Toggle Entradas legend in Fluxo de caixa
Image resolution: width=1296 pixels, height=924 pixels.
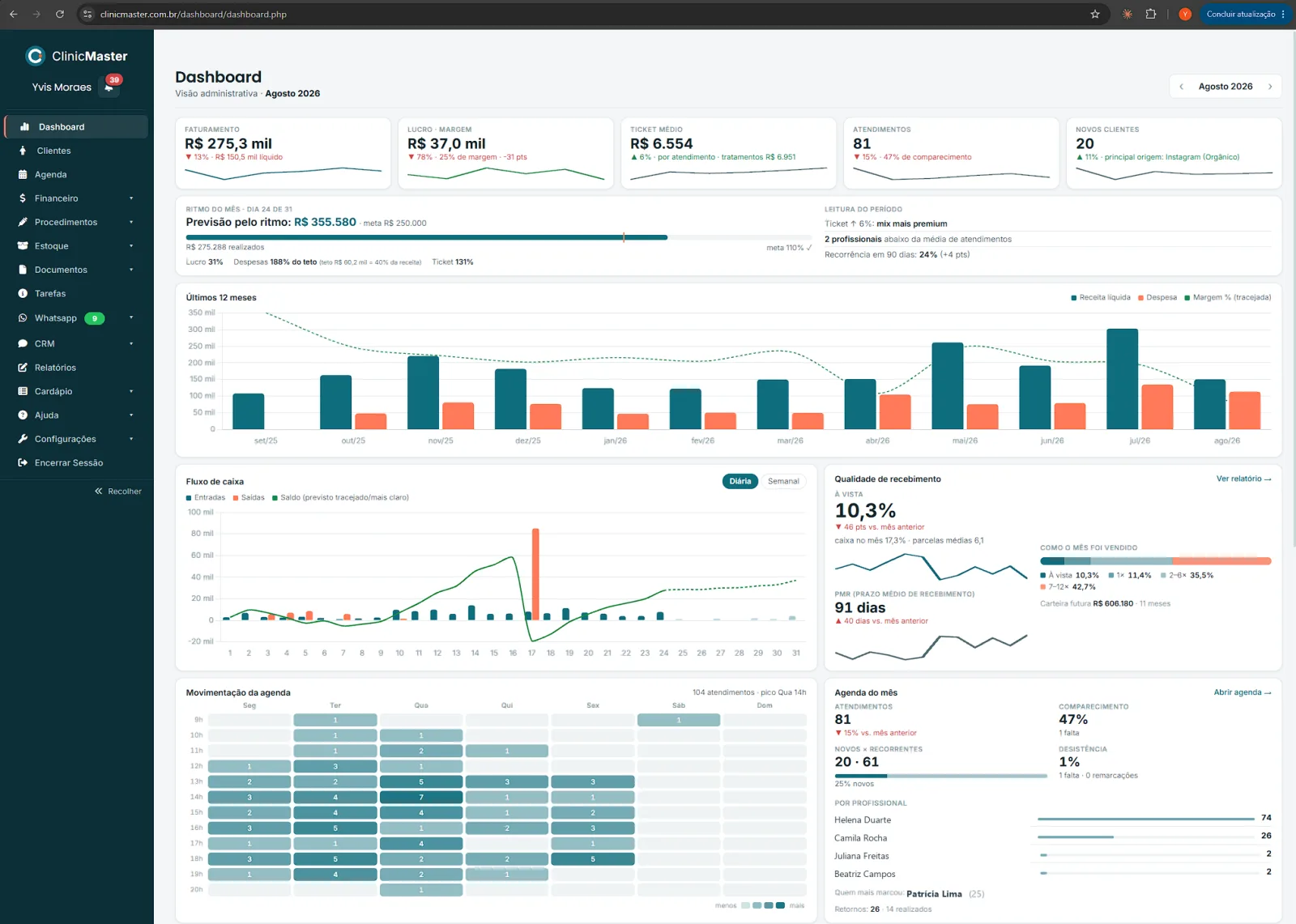(206, 497)
